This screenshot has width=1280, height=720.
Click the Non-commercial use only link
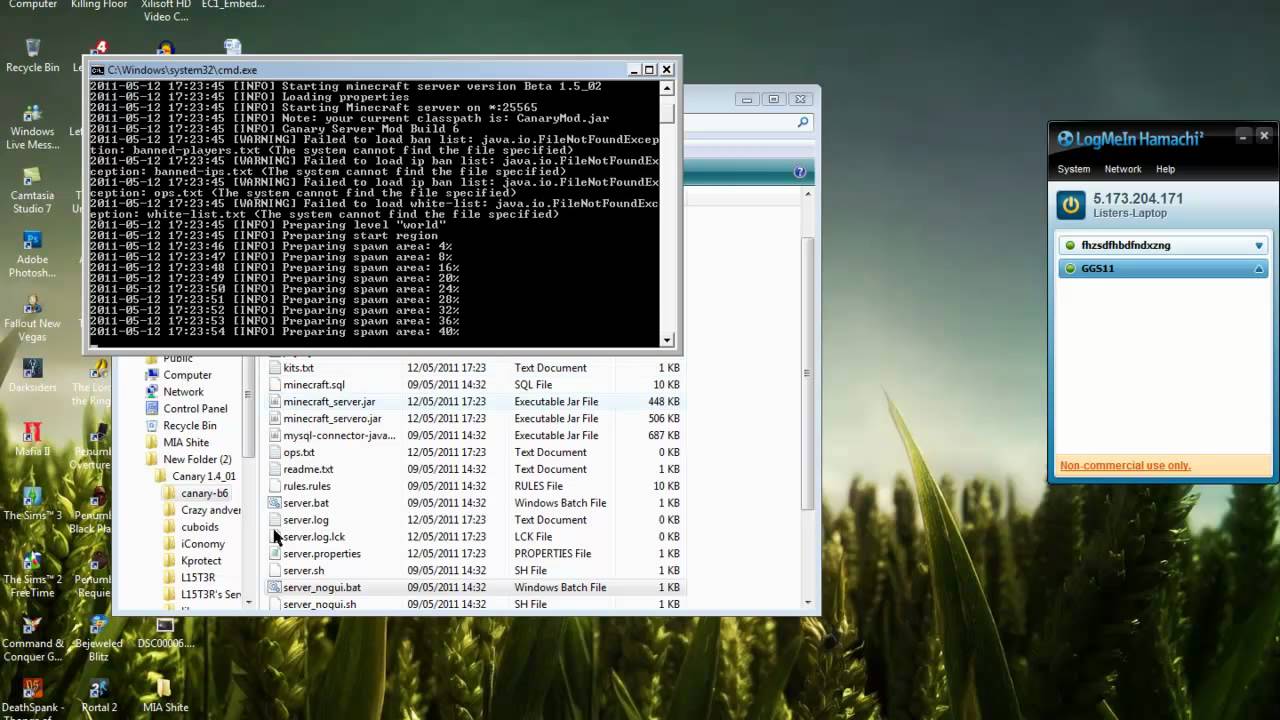click(1125, 465)
